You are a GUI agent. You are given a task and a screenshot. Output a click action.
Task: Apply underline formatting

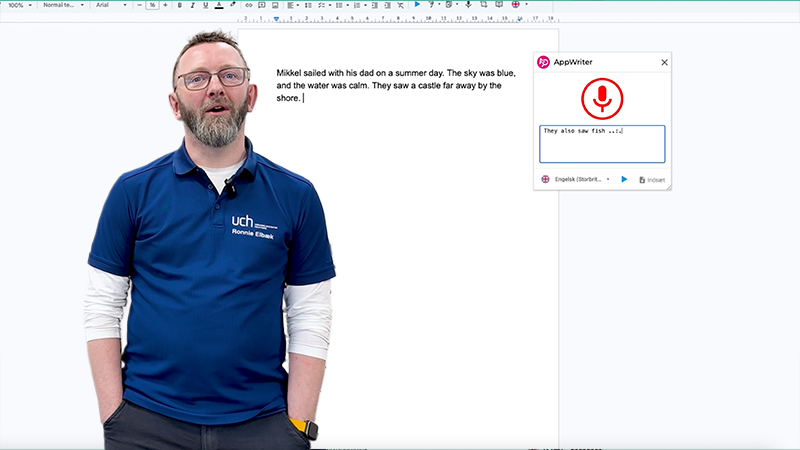point(205,5)
